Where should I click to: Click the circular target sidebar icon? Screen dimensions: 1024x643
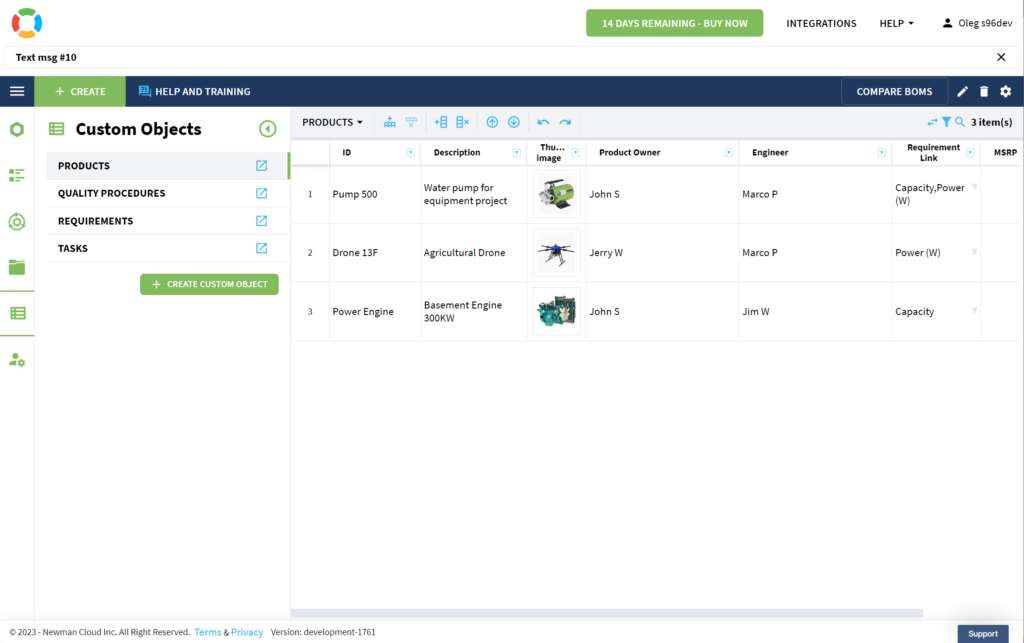point(17,221)
